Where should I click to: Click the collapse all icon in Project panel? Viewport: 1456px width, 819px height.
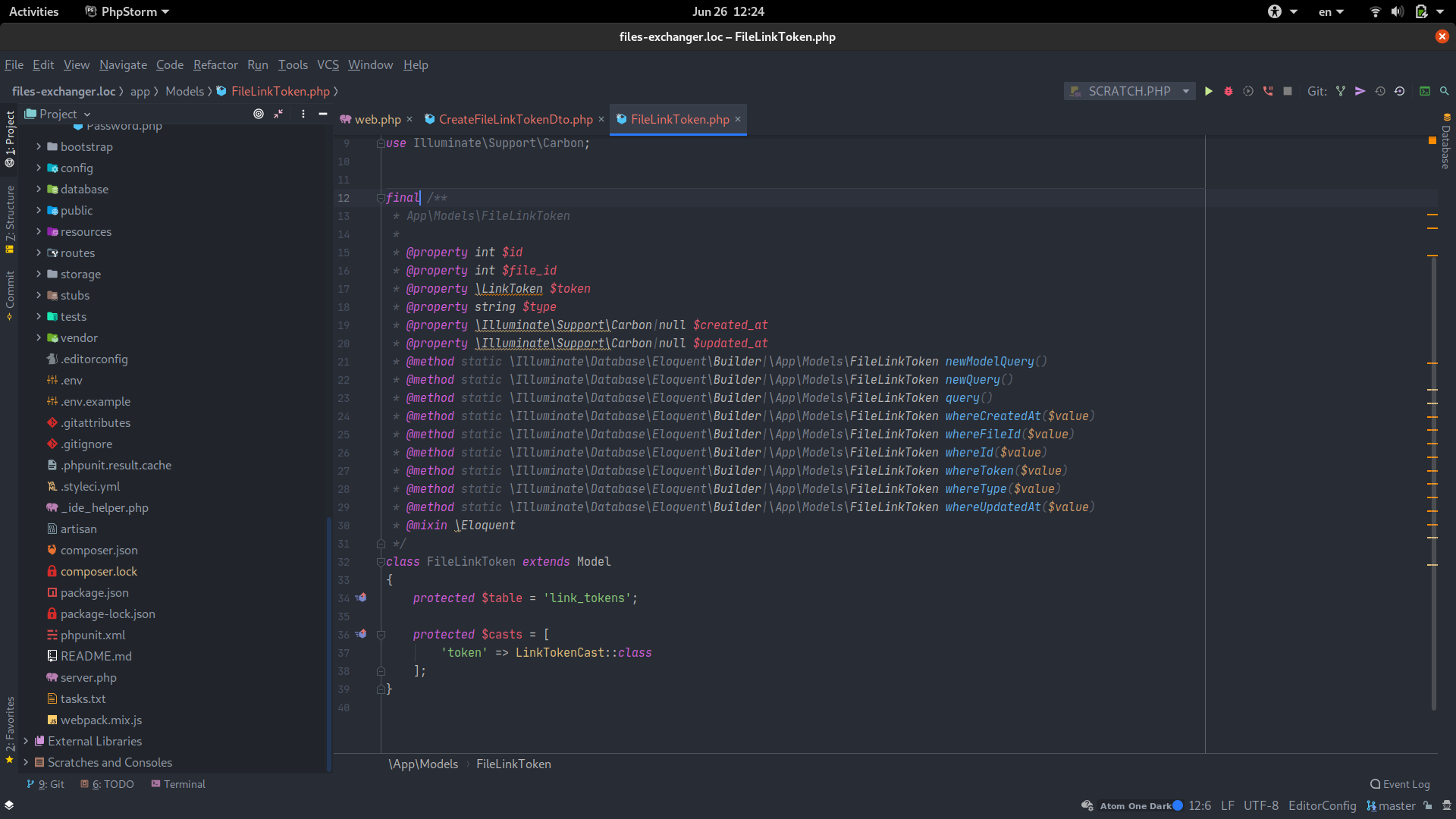[x=278, y=114]
